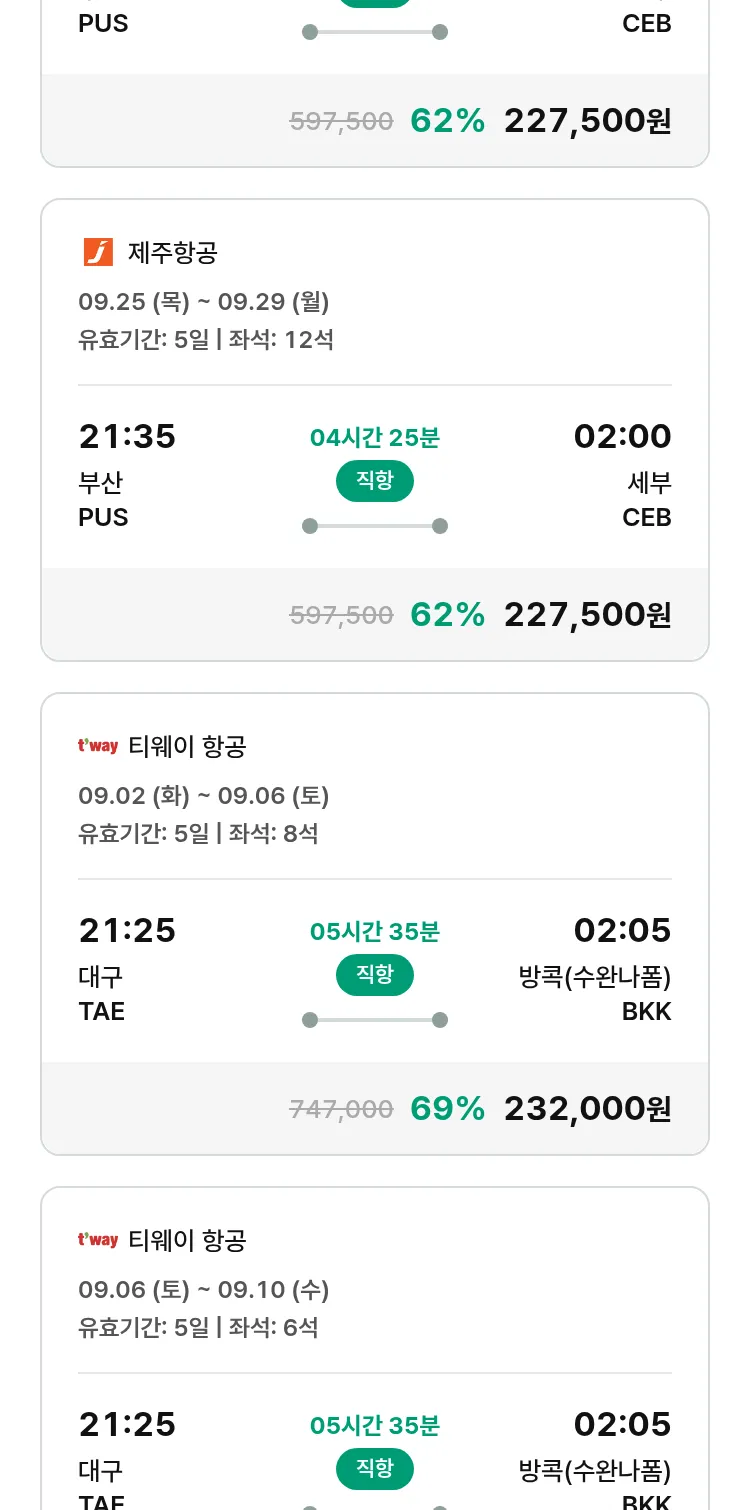The image size is (750, 1510).
Task: Click the t'way logo on the 09.02 flight card
Action: point(98,746)
